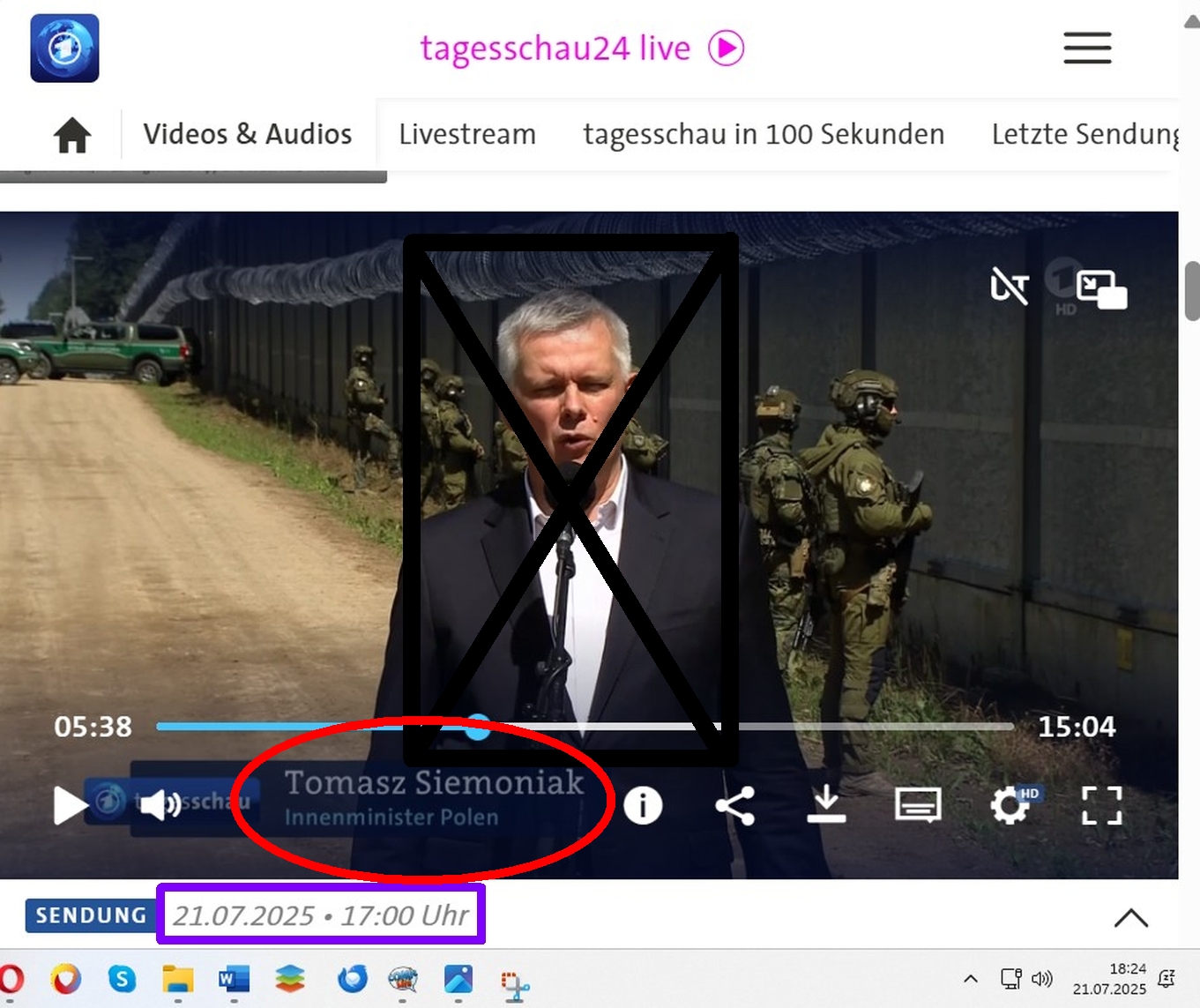Open video info with the i icon
The width and height of the screenshot is (1200, 1008).
(643, 805)
